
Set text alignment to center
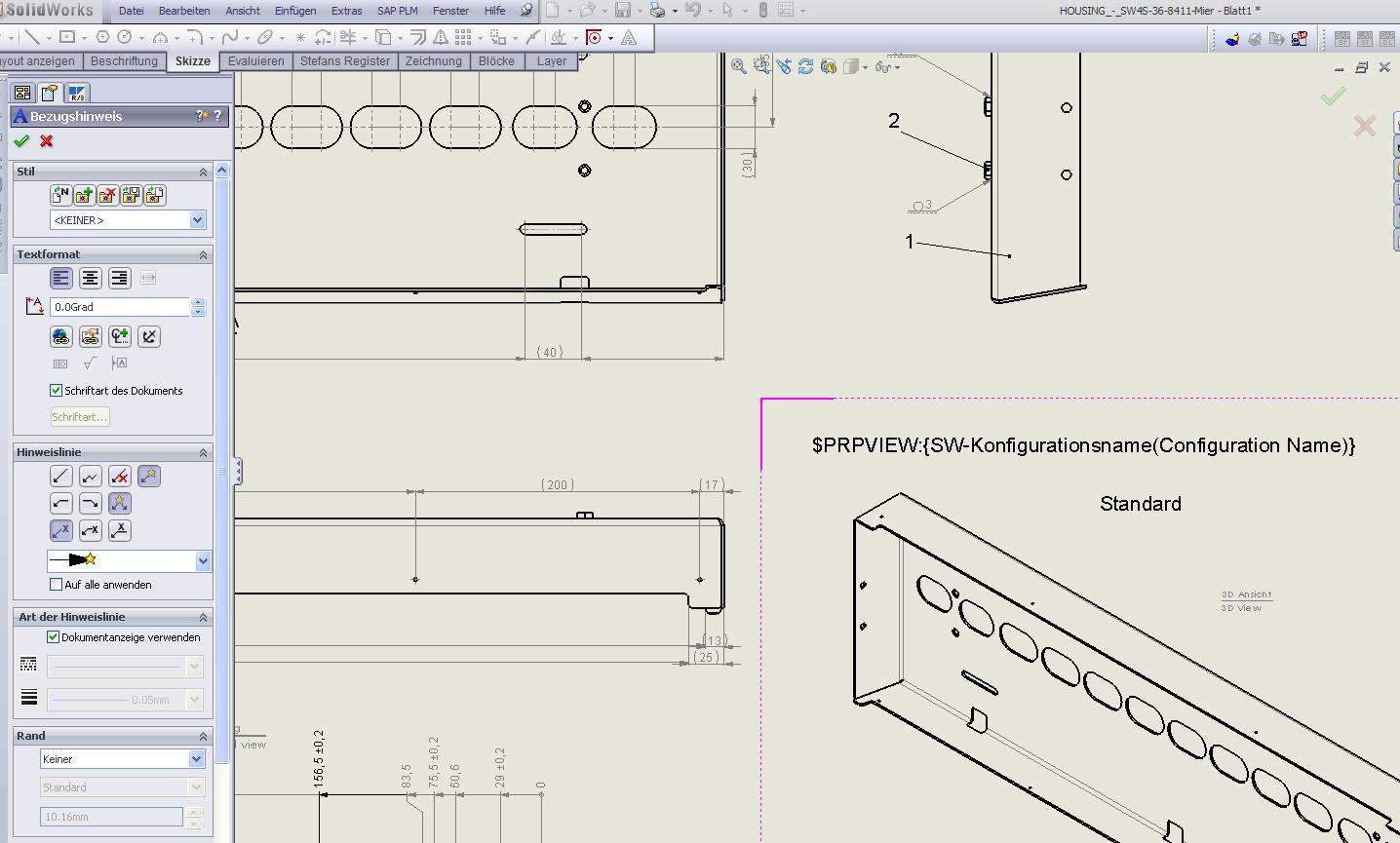tap(90, 279)
